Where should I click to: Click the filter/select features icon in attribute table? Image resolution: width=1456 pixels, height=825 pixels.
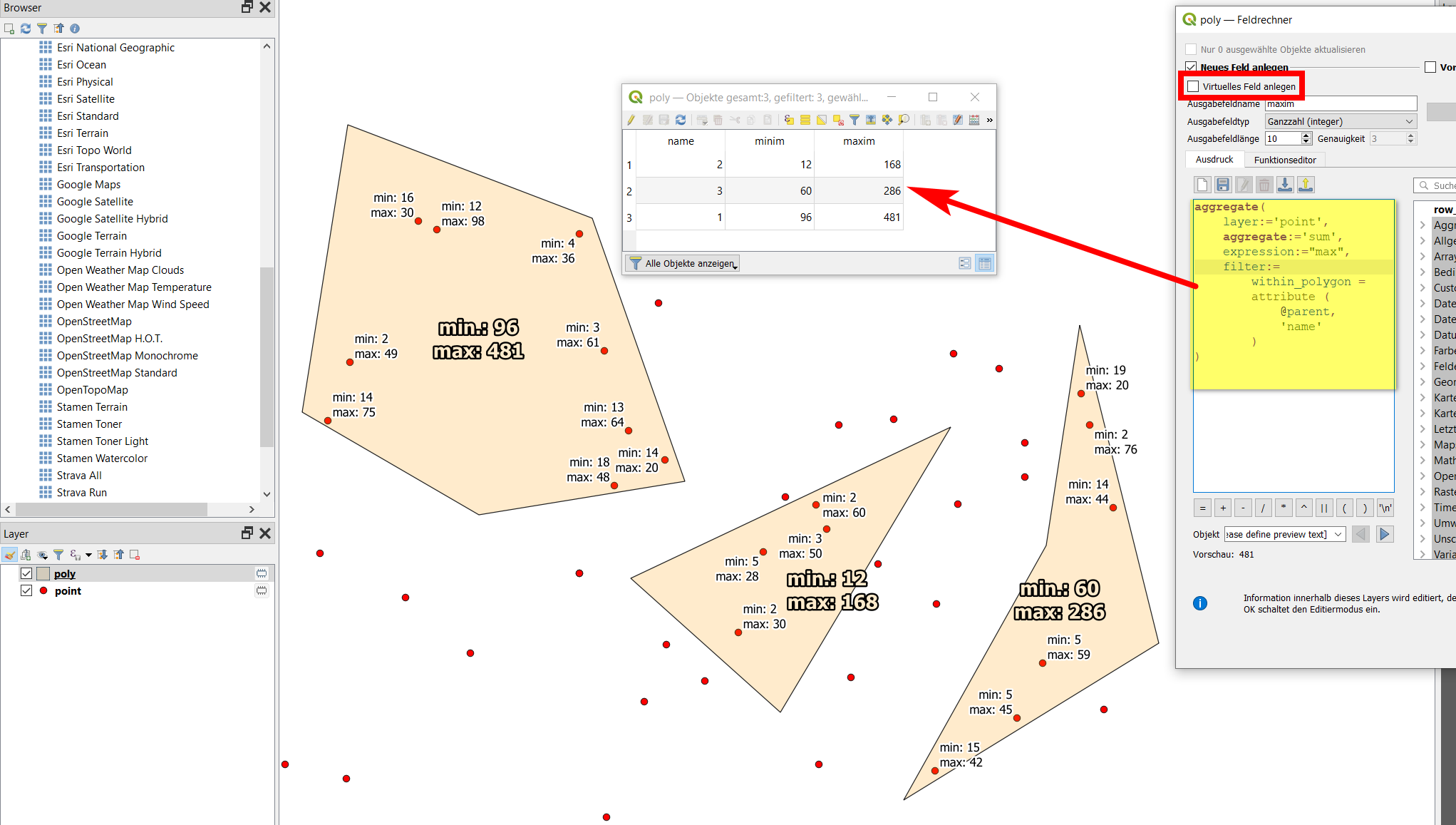tap(856, 120)
